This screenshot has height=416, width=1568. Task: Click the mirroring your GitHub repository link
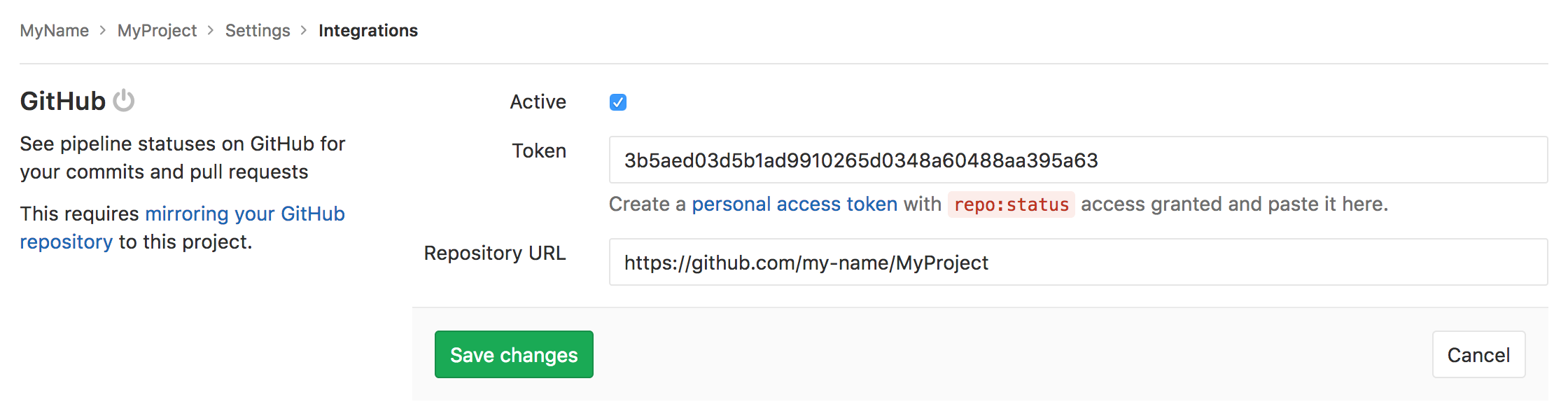(245, 214)
